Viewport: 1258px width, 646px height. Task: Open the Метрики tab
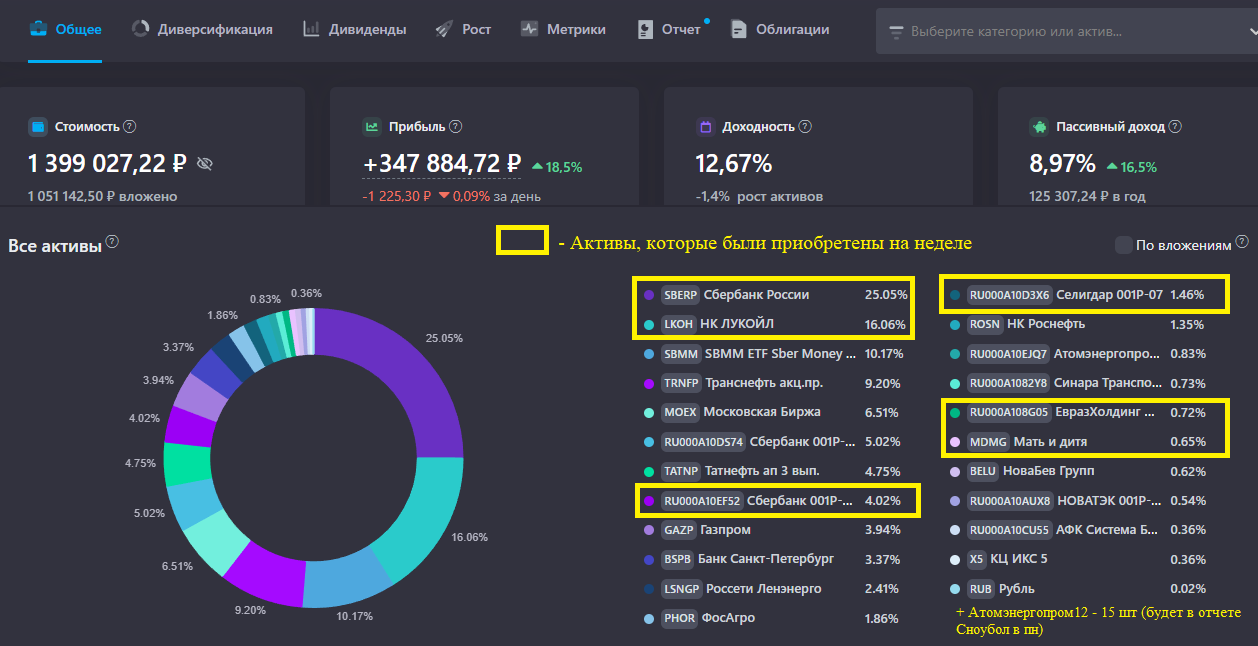[563, 30]
